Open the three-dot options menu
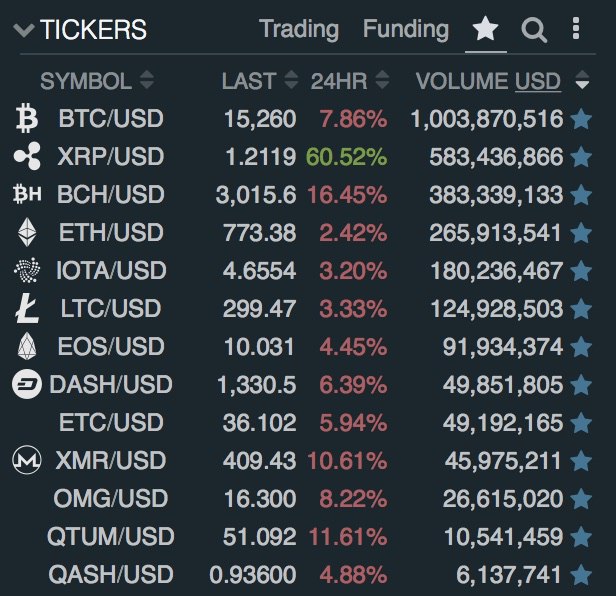 click(x=576, y=28)
